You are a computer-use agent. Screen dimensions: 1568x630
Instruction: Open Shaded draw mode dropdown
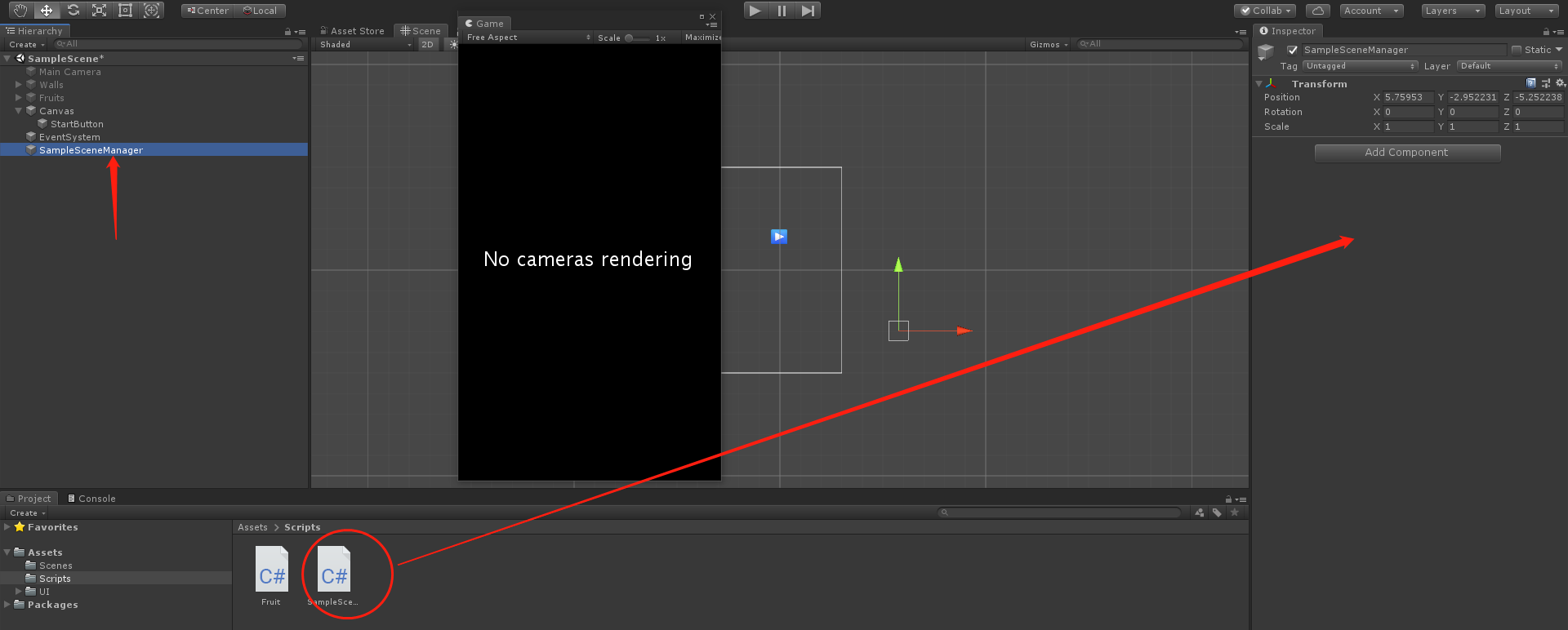pyautogui.click(x=366, y=45)
